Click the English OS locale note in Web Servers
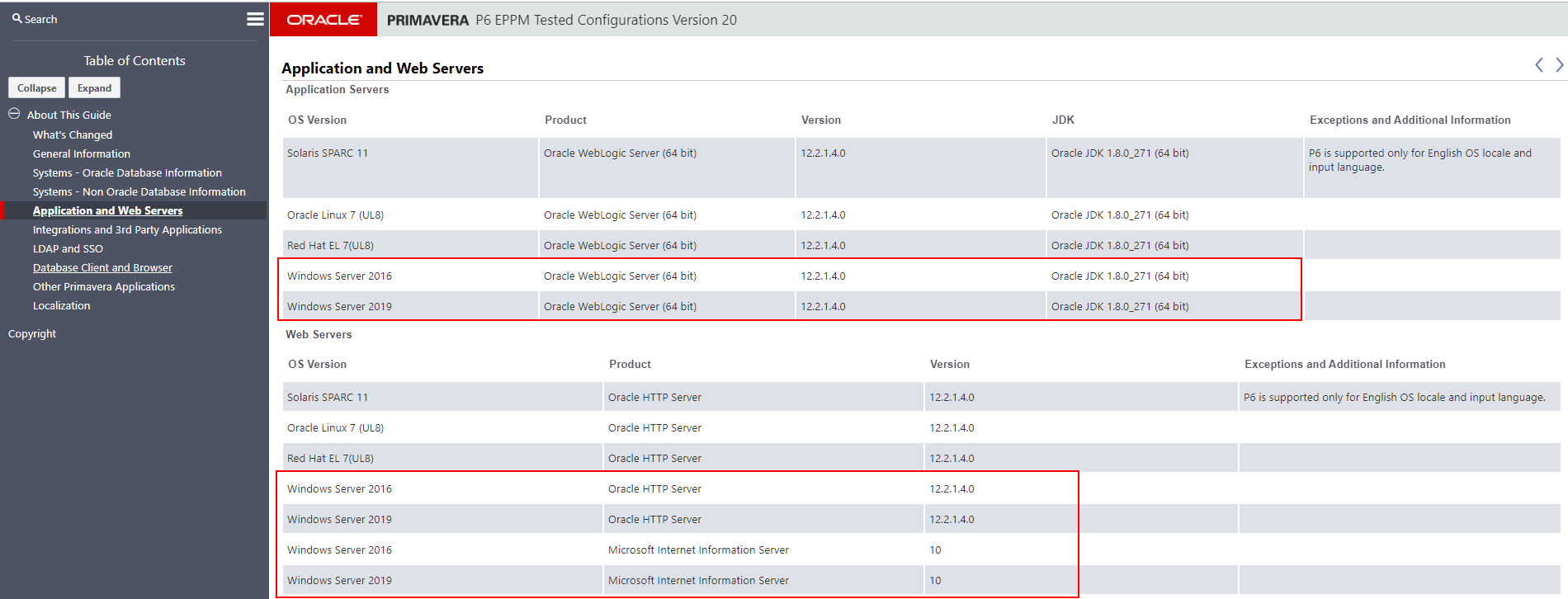This screenshot has height=599, width=1568. coord(1394,397)
